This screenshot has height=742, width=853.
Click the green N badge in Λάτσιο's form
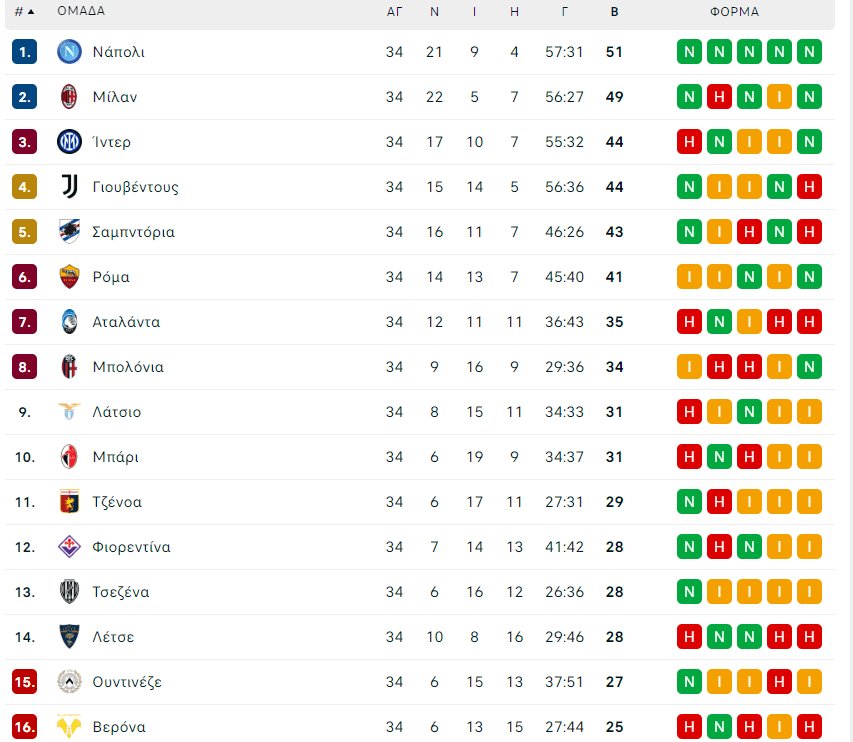749,412
